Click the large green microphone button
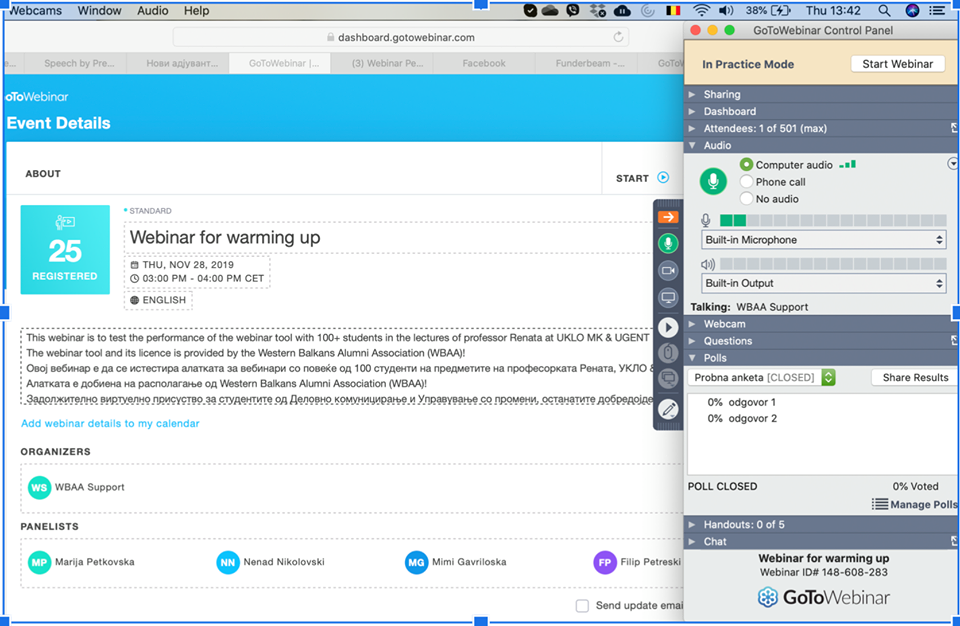960x626 pixels. pyautogui.click(x=713, y=181)
